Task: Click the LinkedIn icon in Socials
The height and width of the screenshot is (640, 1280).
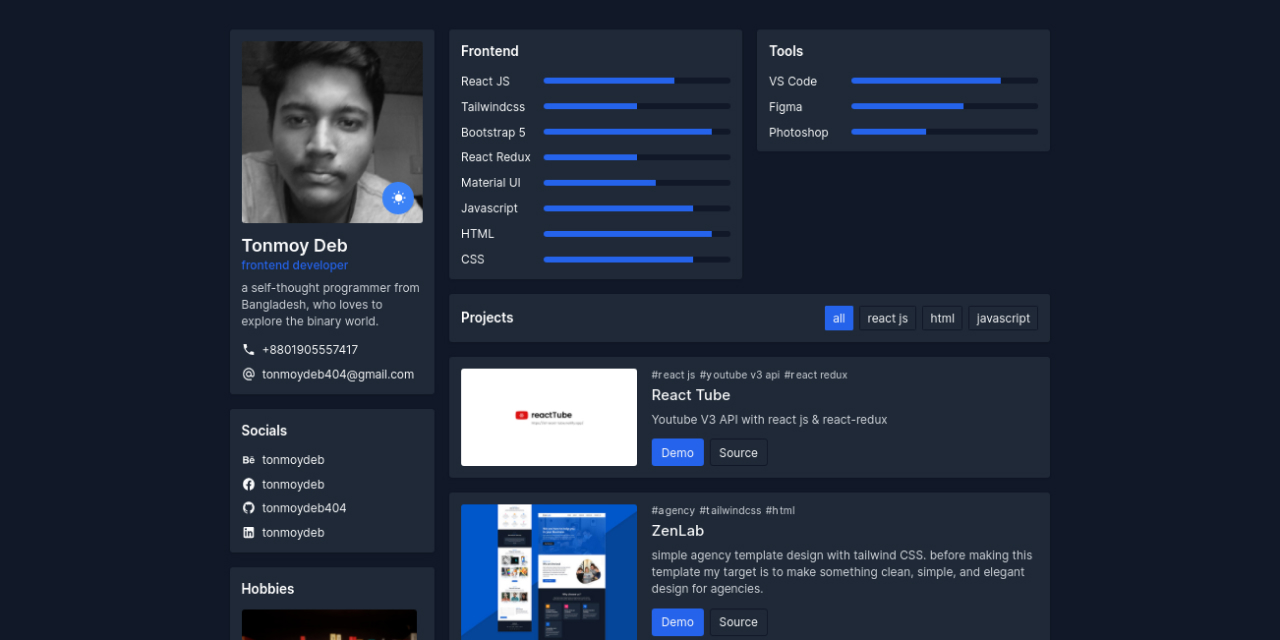Action: (x=249, y=533)
